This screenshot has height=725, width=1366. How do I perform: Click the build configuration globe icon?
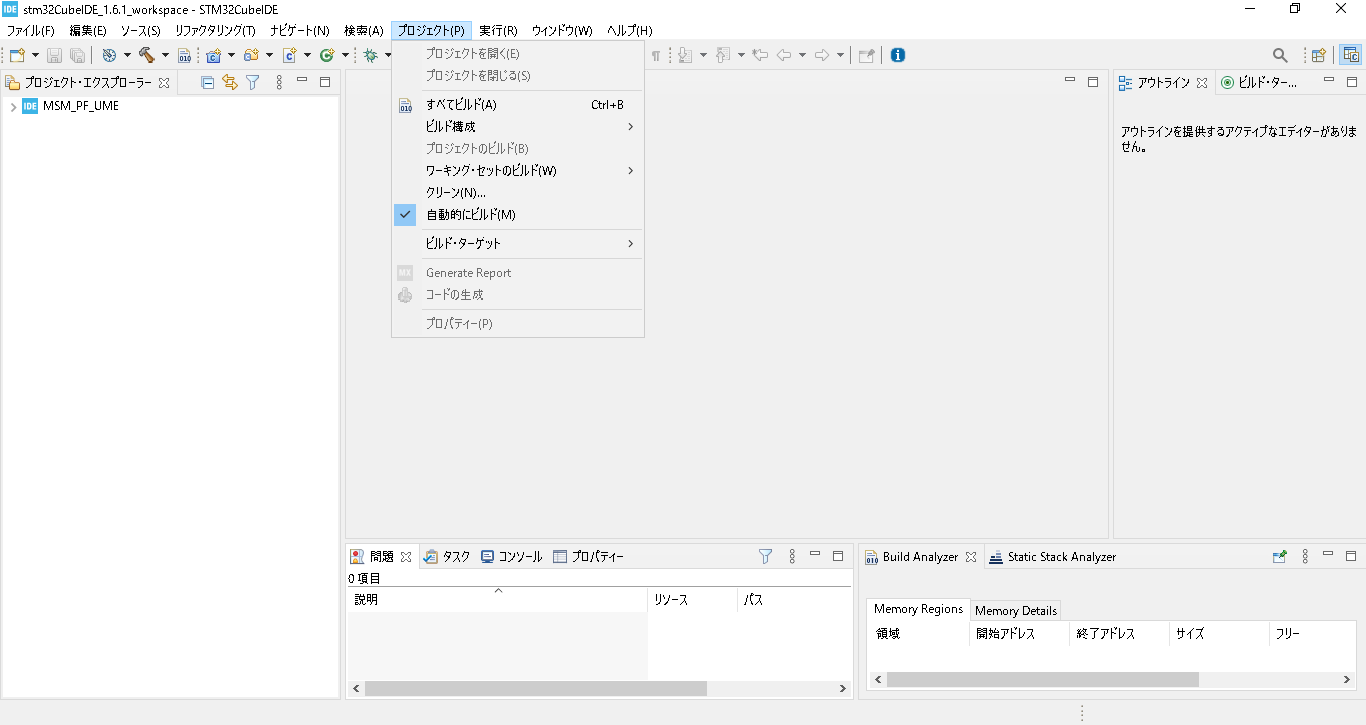(109, 55)
